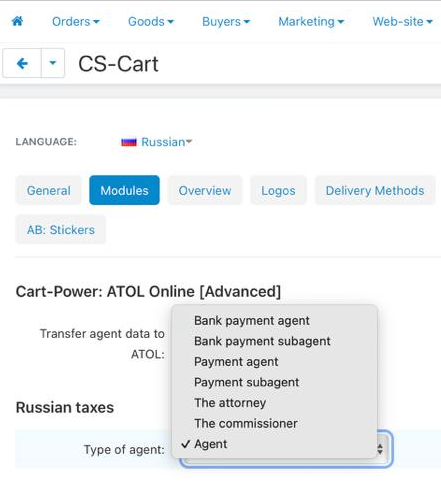Go to the home icon
Viewport: 441px width, 487px height.
click(17, 21)
